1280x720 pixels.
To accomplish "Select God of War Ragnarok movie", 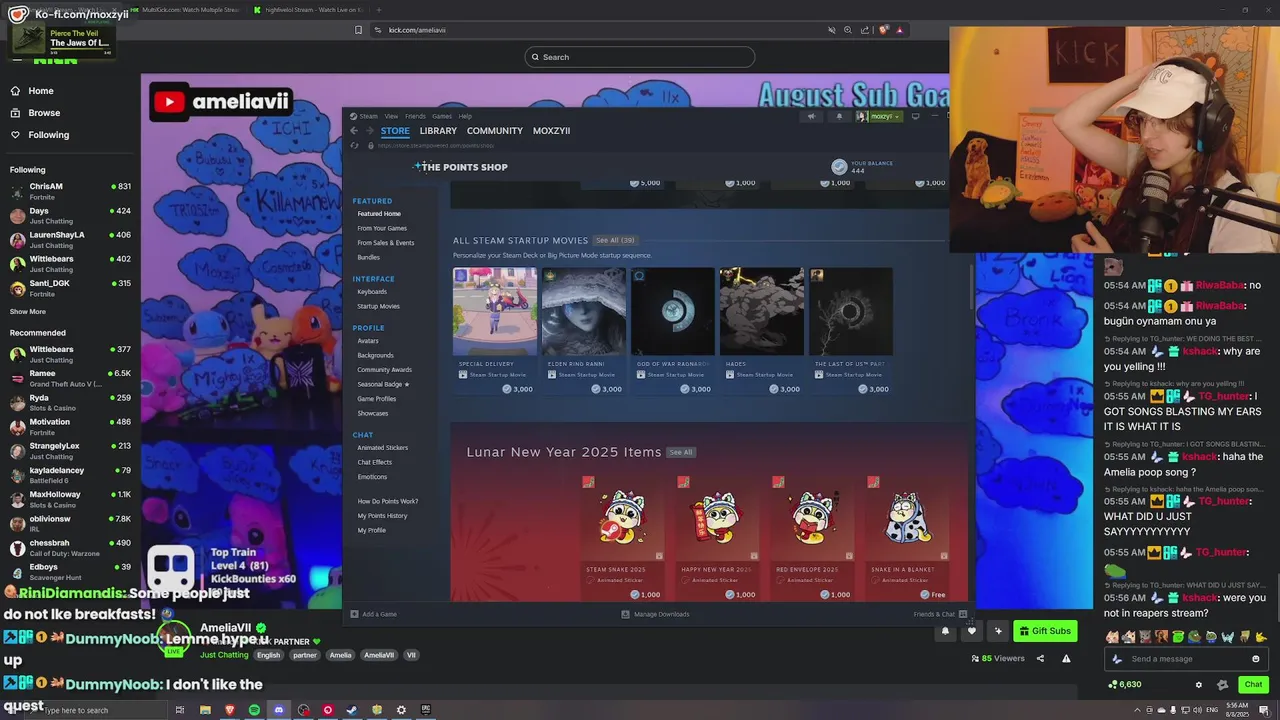I will tap(672, 311).
